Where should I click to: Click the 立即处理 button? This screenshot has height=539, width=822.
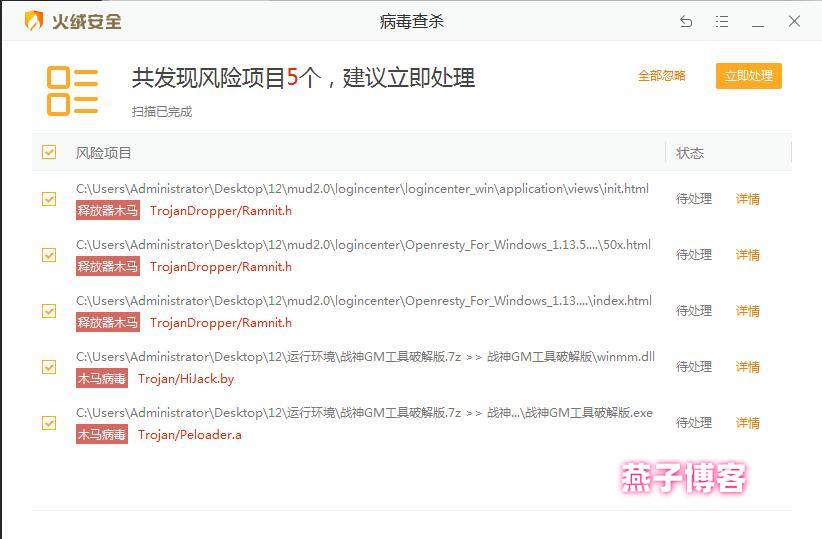tap(749, 76)
